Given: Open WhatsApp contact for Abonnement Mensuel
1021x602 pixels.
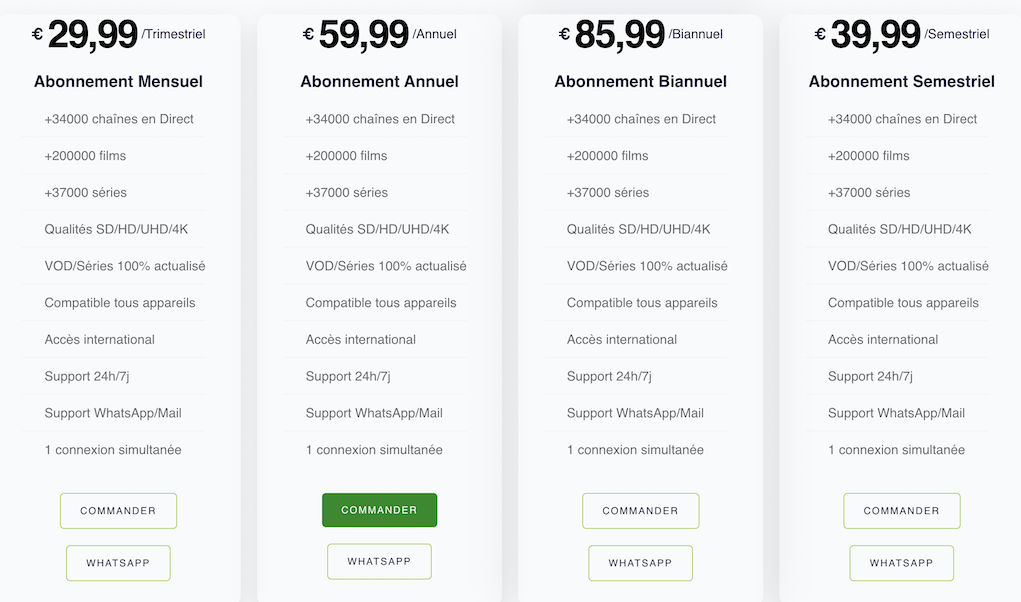Looking at the screenshot, I should 118,563.
